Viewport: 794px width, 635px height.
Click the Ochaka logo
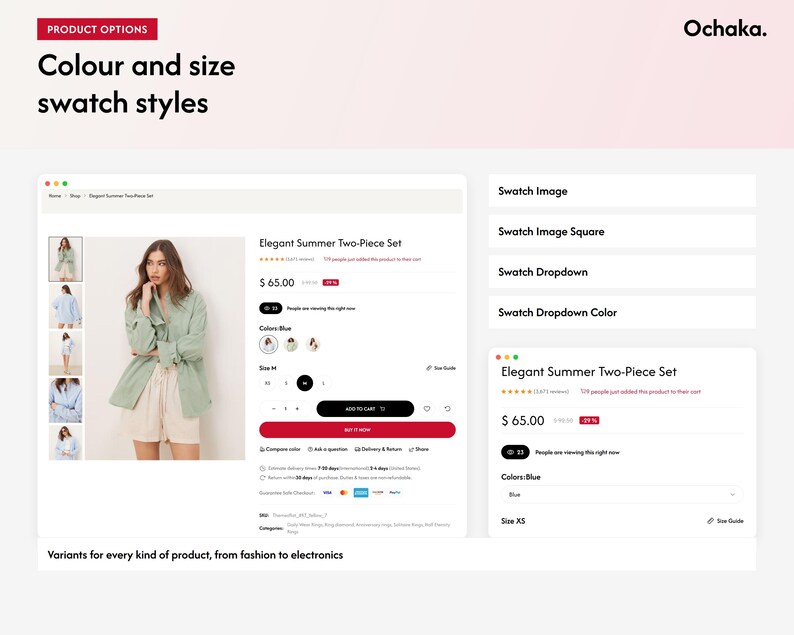click(x=725, y=28)
